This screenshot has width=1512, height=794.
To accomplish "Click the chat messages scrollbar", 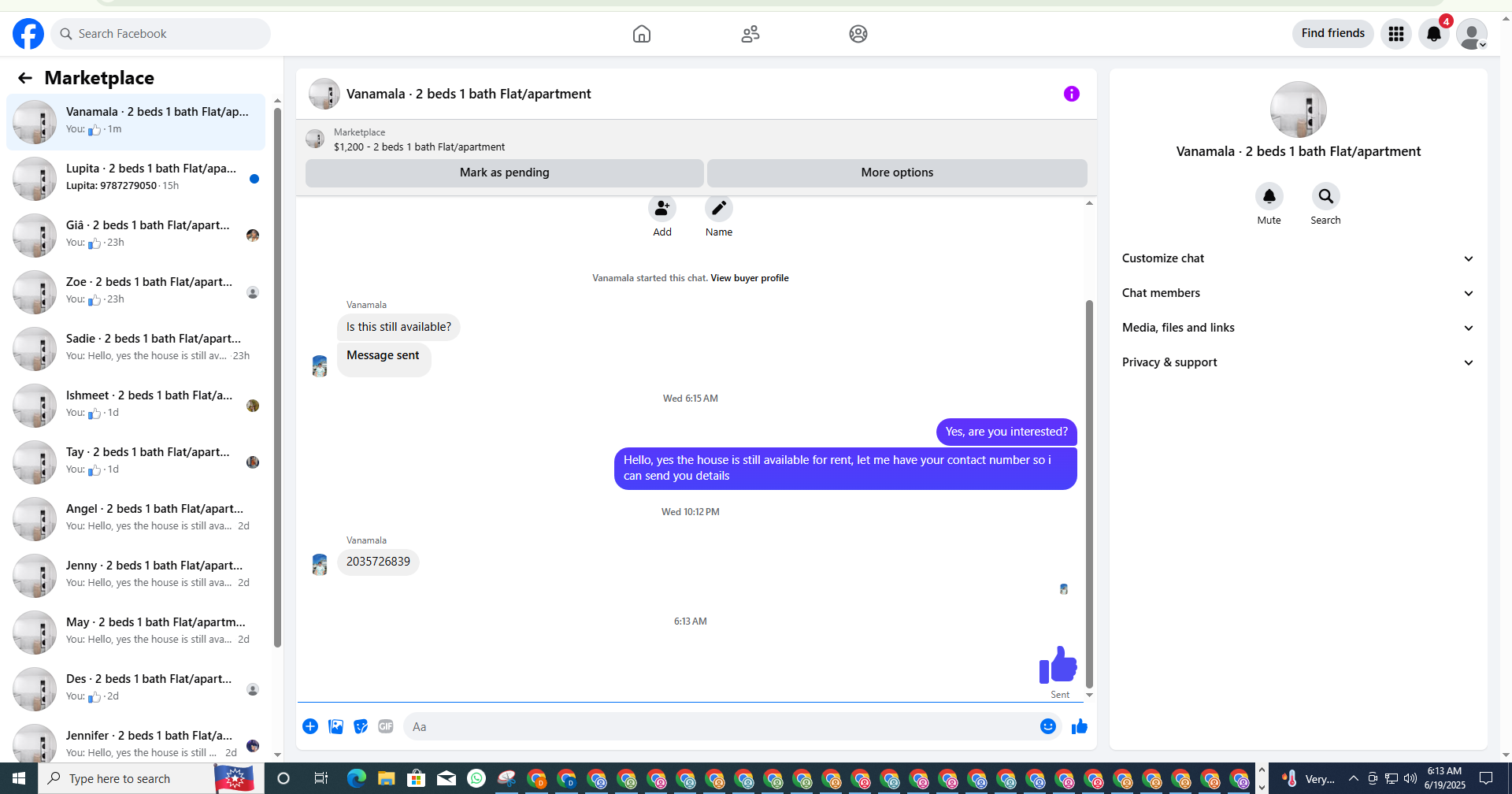I will click(1089, 494).
